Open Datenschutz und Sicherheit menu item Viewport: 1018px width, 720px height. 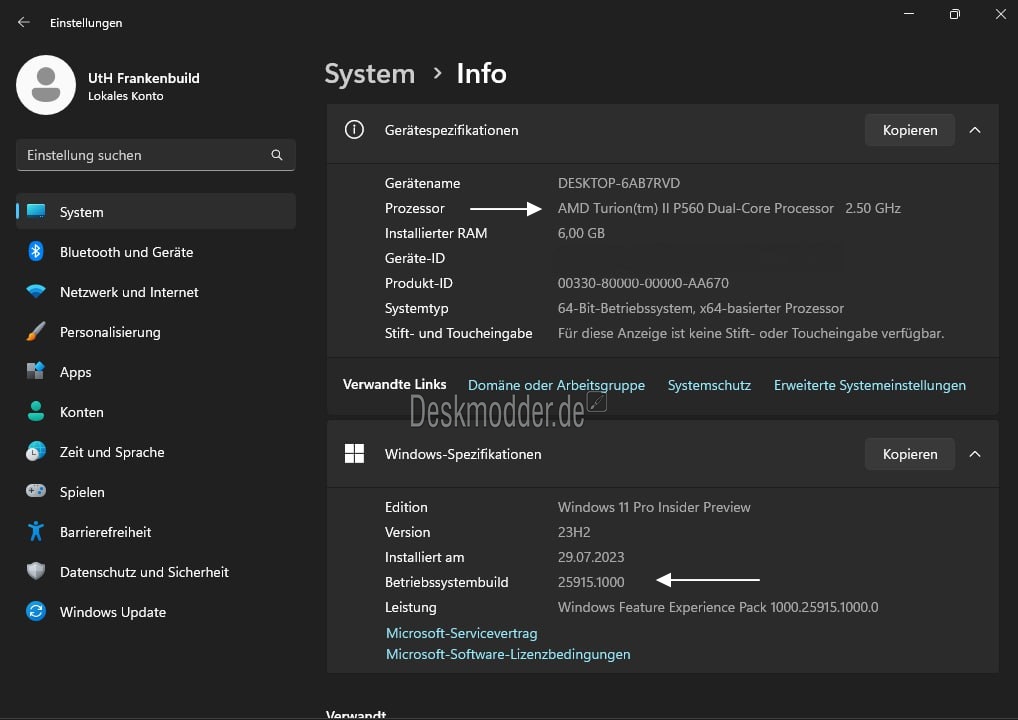(144, 572)
